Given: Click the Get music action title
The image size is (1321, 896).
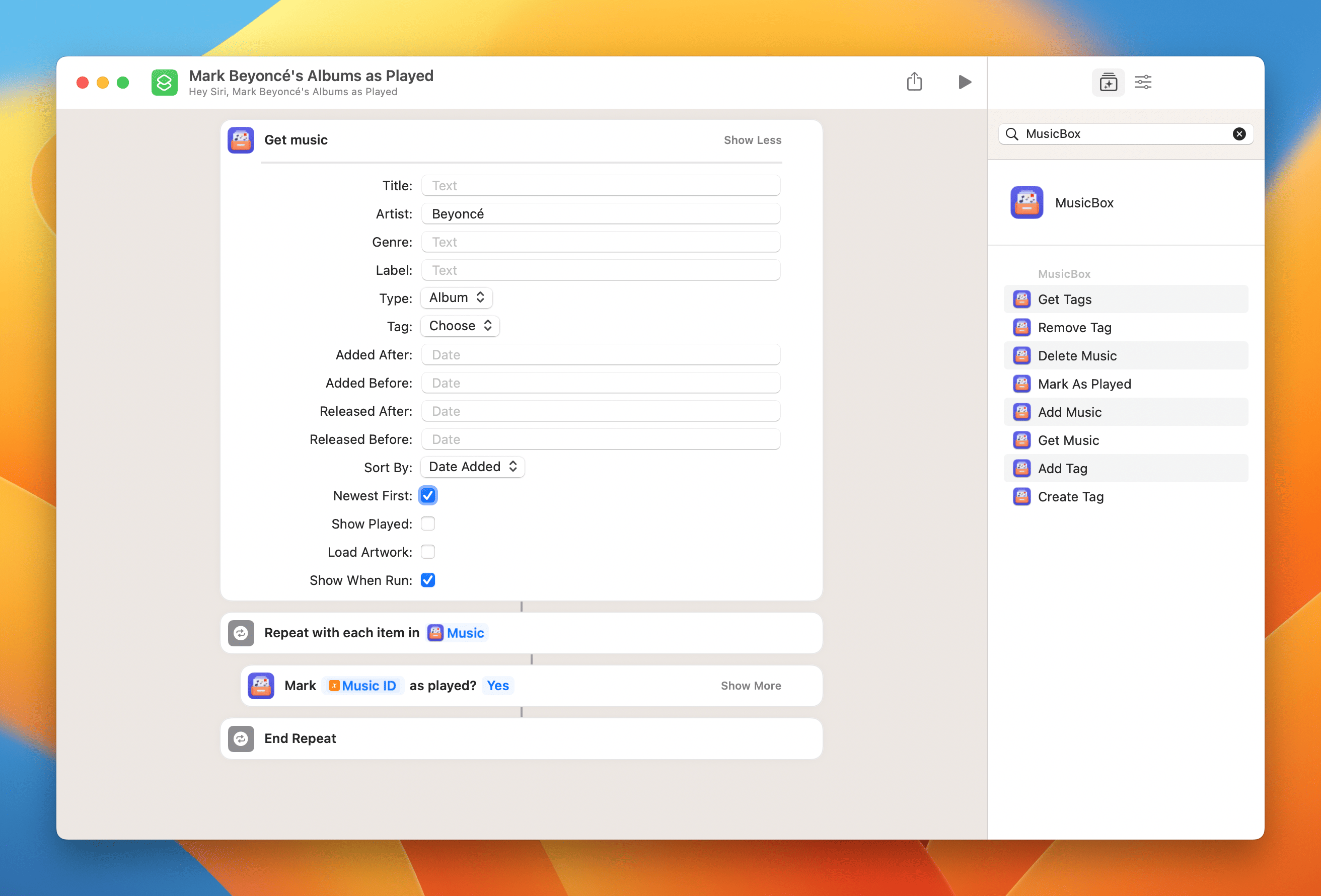Looking at the screenshot, I should pos(296,140).
